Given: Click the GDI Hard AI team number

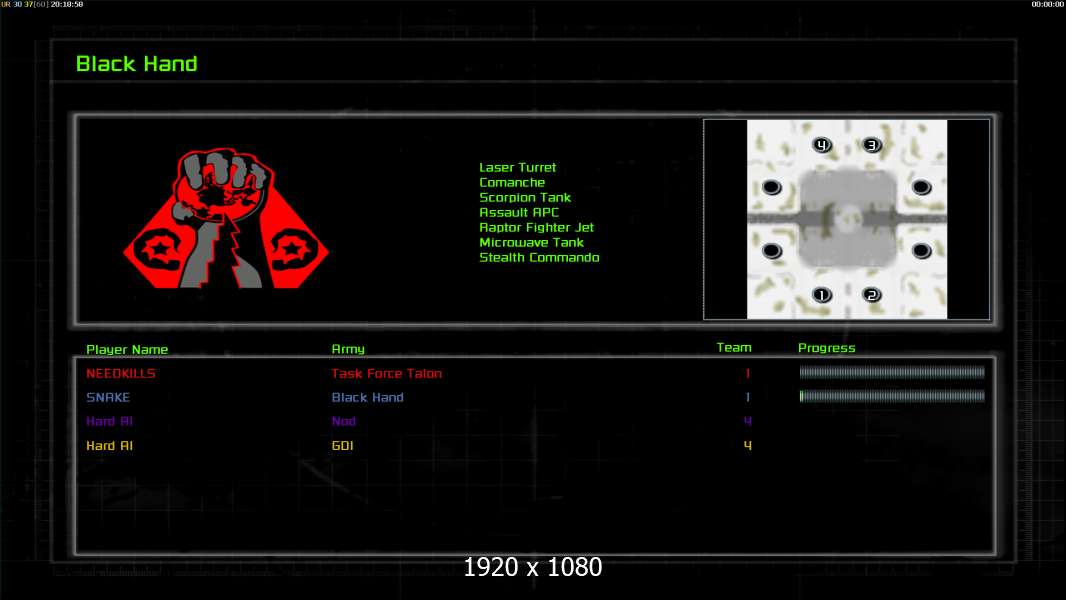Looking at the screenshot, I should tap(748, 446).
